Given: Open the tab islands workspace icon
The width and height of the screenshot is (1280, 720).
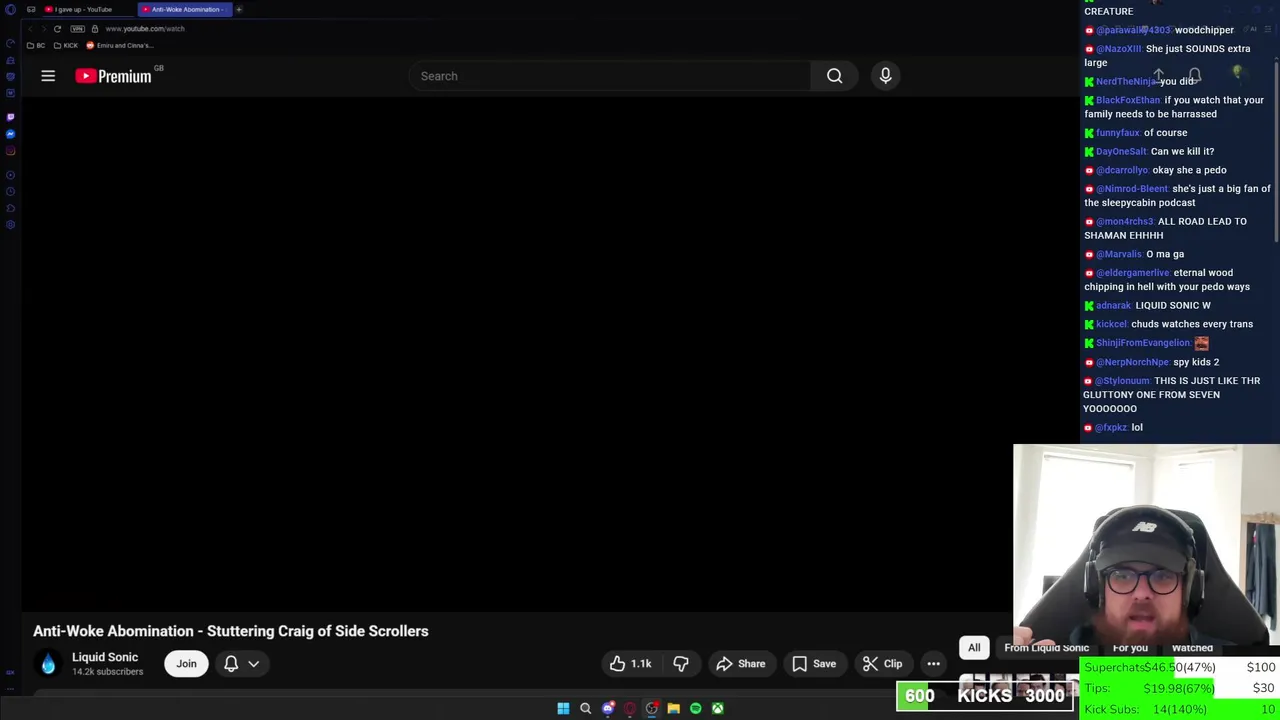Looking at the screenshot, I should [x=31, y=9].
